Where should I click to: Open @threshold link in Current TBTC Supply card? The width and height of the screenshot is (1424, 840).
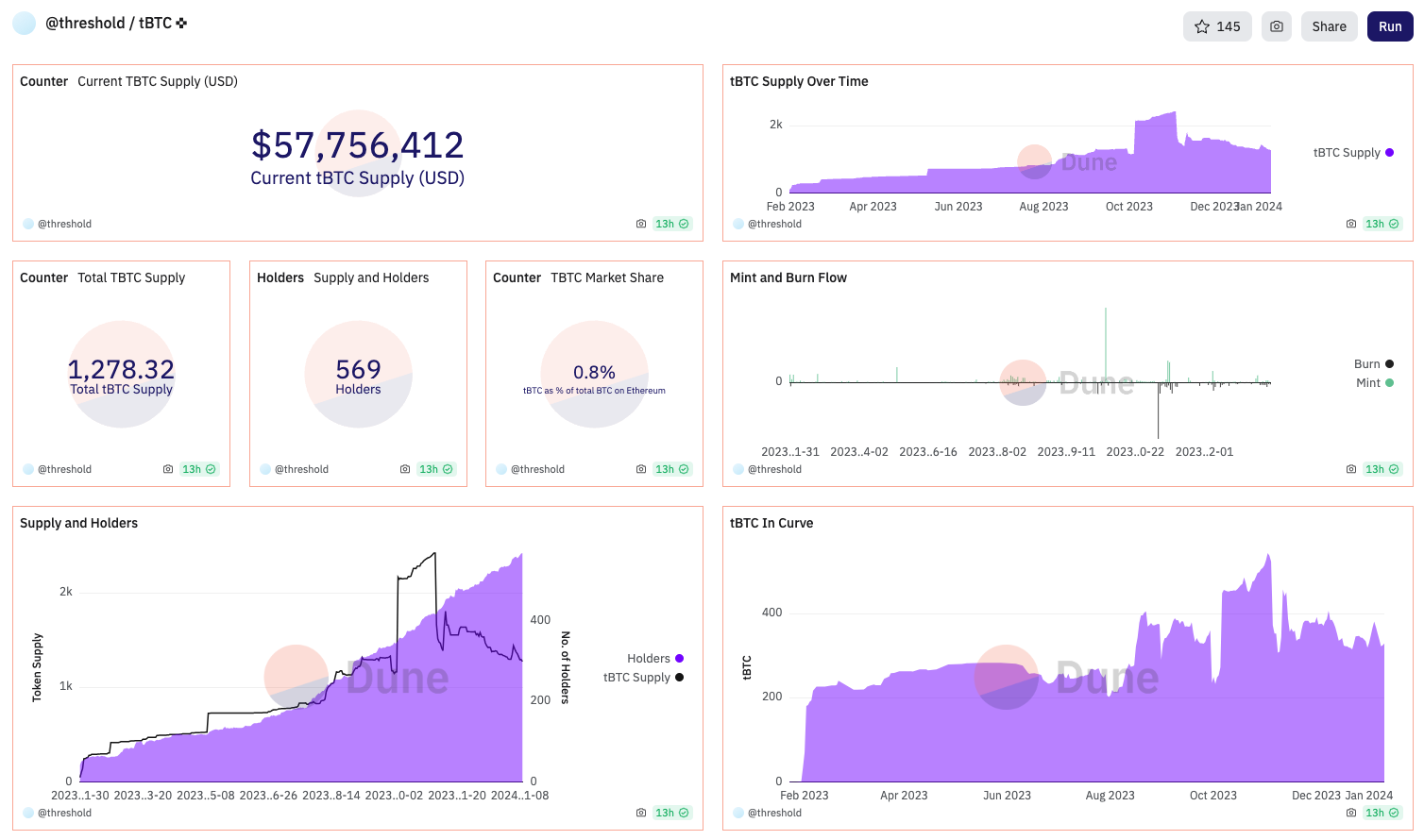click(64, 224)
